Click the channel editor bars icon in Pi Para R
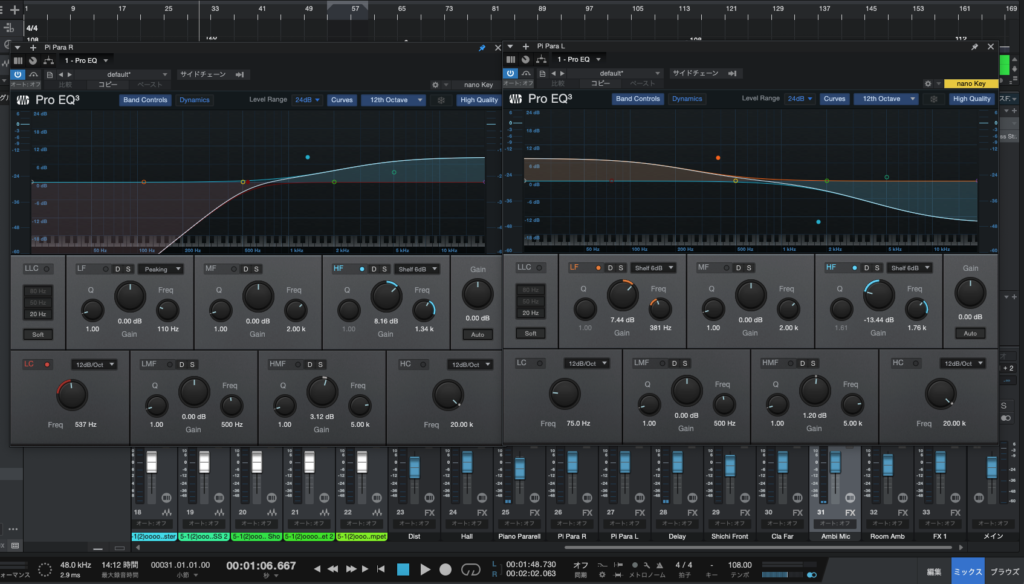Screen dimensions: 1024x584 coord(18,60)
